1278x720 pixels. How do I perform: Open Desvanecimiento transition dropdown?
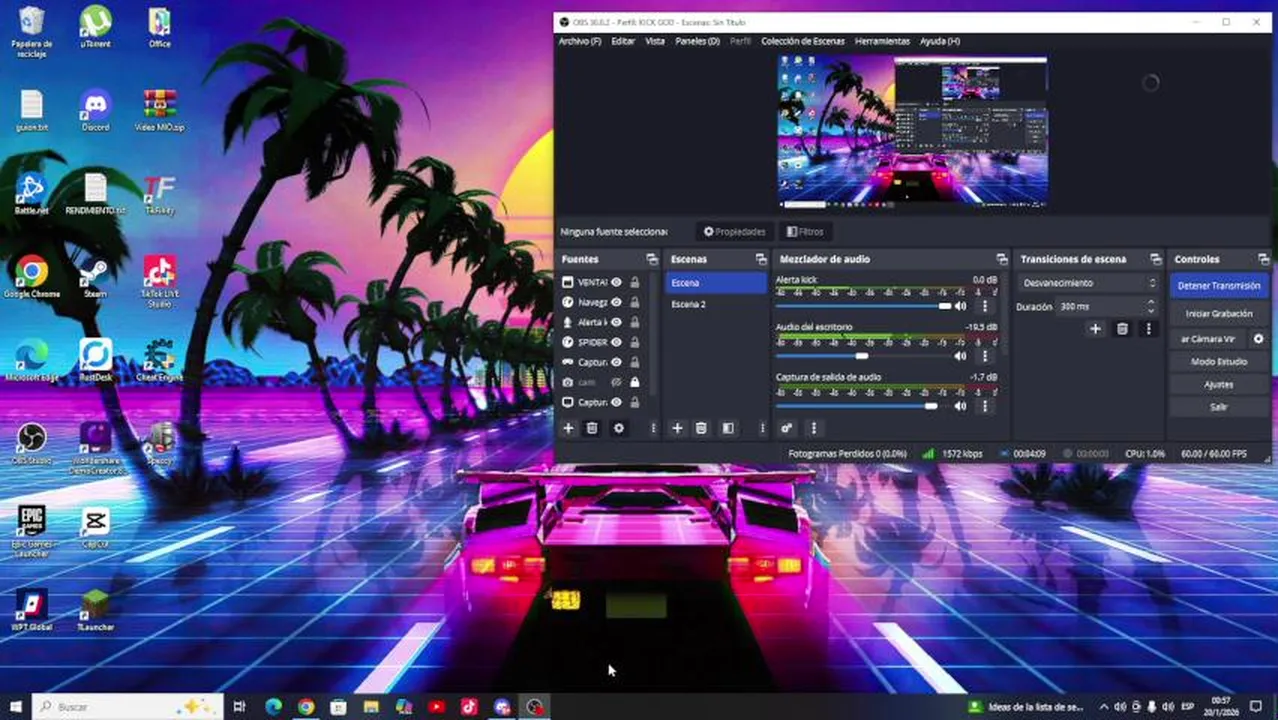point(1088,283)
